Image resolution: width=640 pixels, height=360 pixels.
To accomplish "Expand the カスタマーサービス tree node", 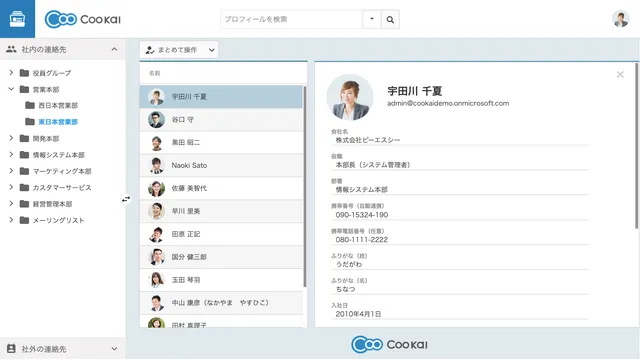I will (11, 187).
